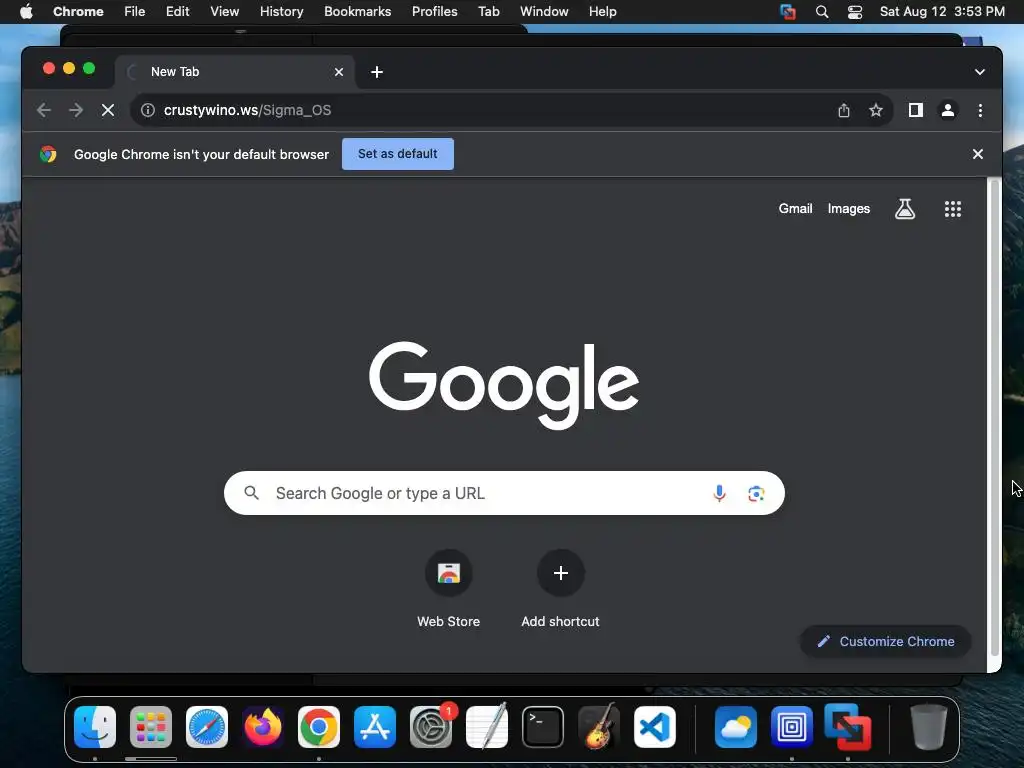
Task: Toggle the Chrome side panel icon
Action: 916,110
